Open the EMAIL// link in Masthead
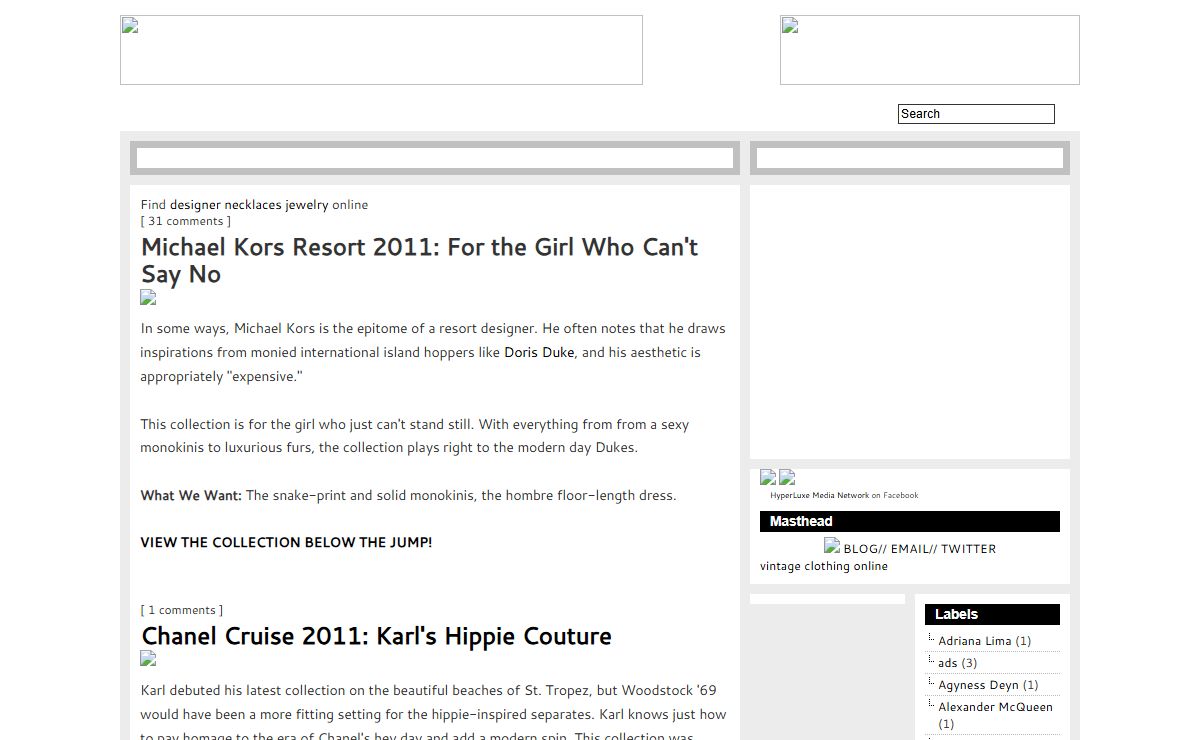The width and height of the screenshot is (1200, 740). coord(914,549)
